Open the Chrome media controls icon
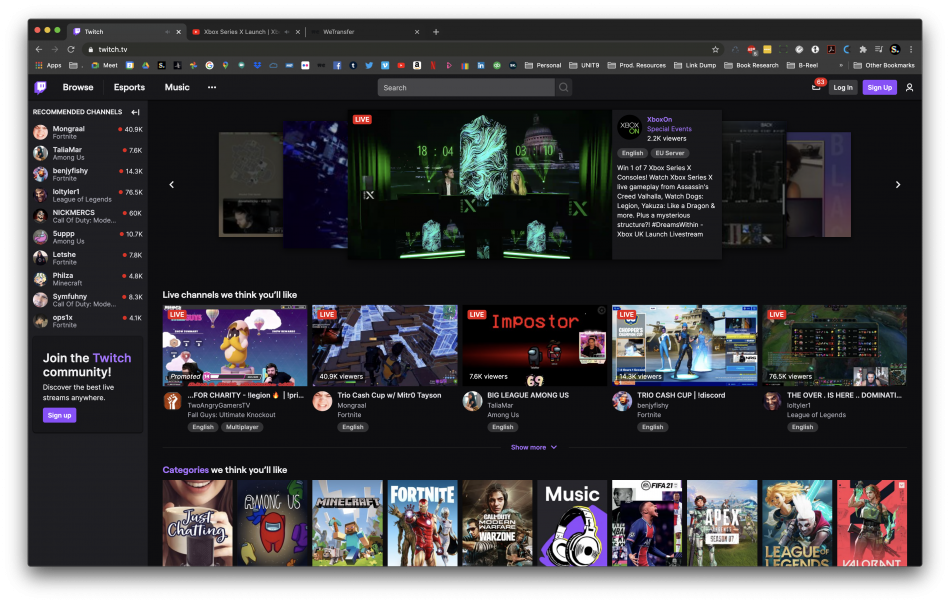The width and height of the screenshot is (950, 603). coord(879,49)
